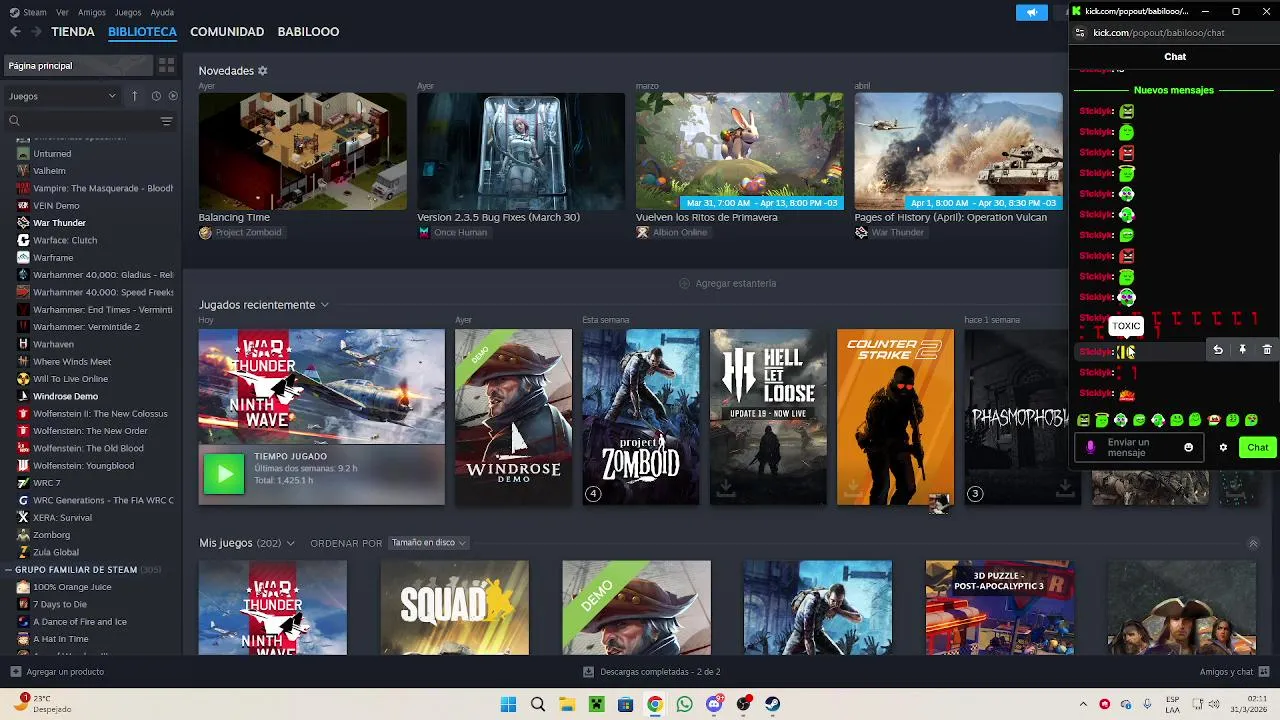The height and width of the screenshot is (720, 1280).
Task: Collapse GRUPO FAMILIAR DE STEAM category
Action: pyautogui.click(x=8, y=570)
